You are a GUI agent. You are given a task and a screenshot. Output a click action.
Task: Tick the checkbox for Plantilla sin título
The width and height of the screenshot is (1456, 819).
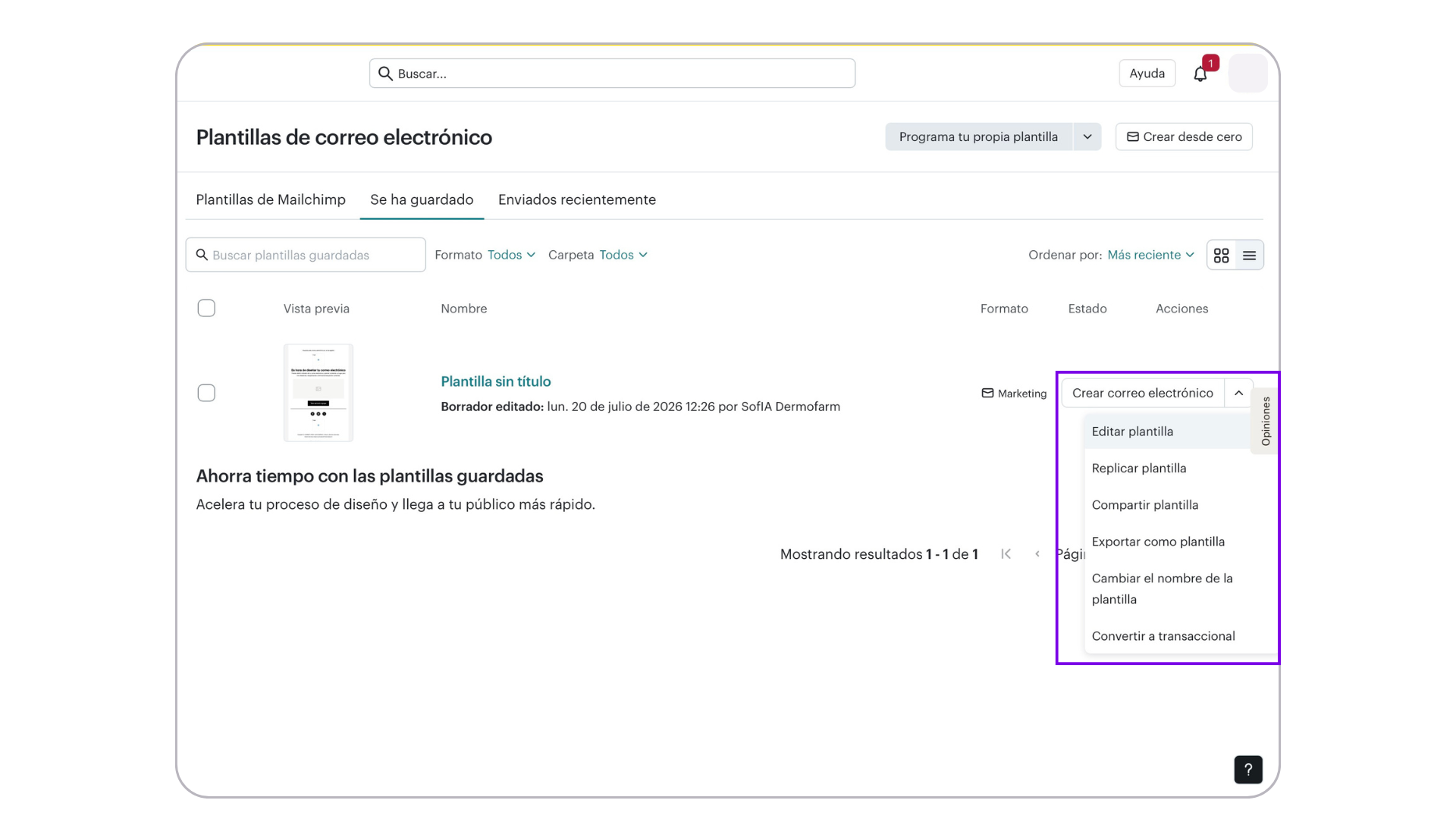pyautogui.click(x=206, y=393)
